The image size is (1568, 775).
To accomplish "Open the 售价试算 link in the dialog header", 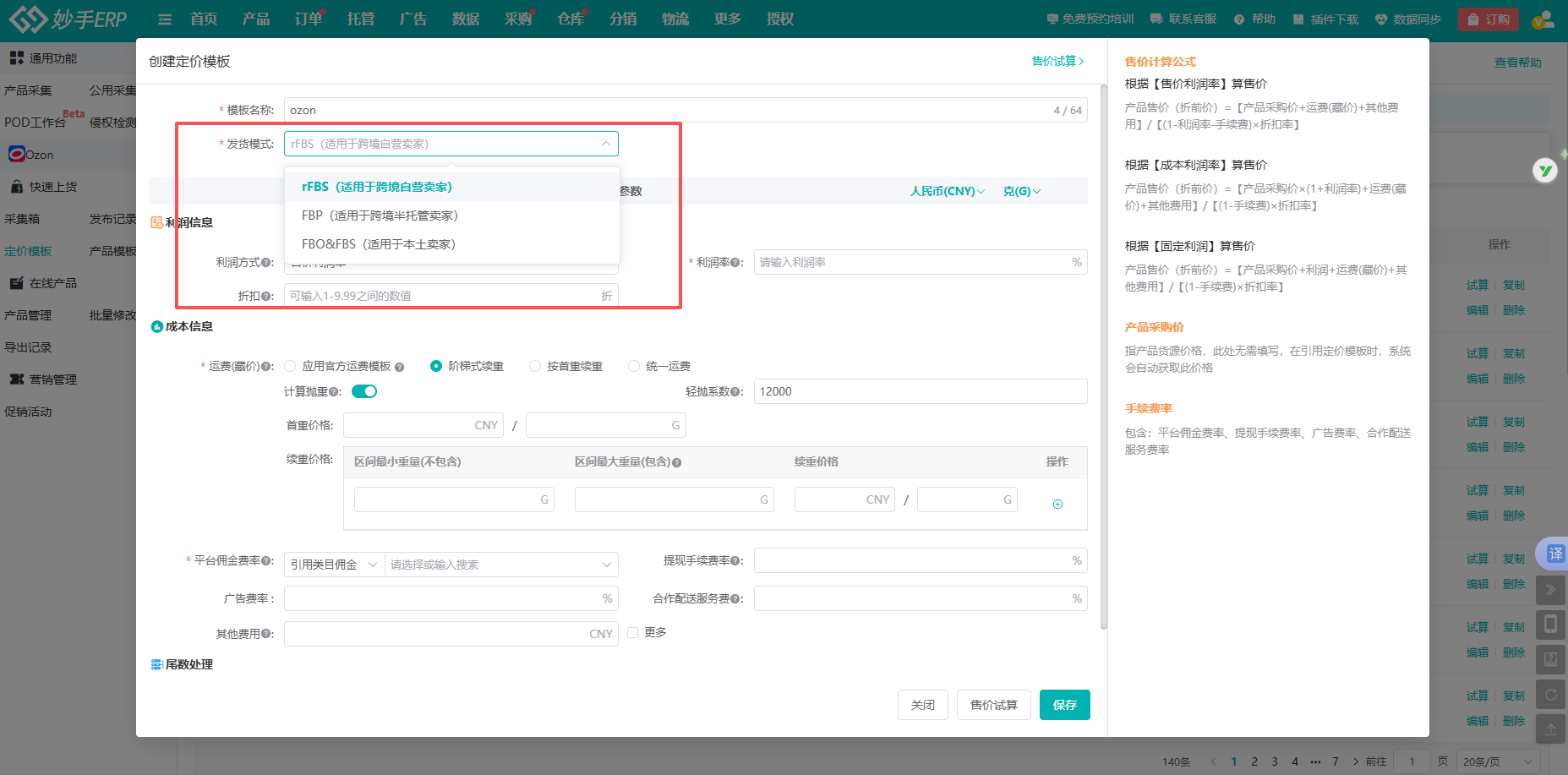I will tap(1054, 61).
